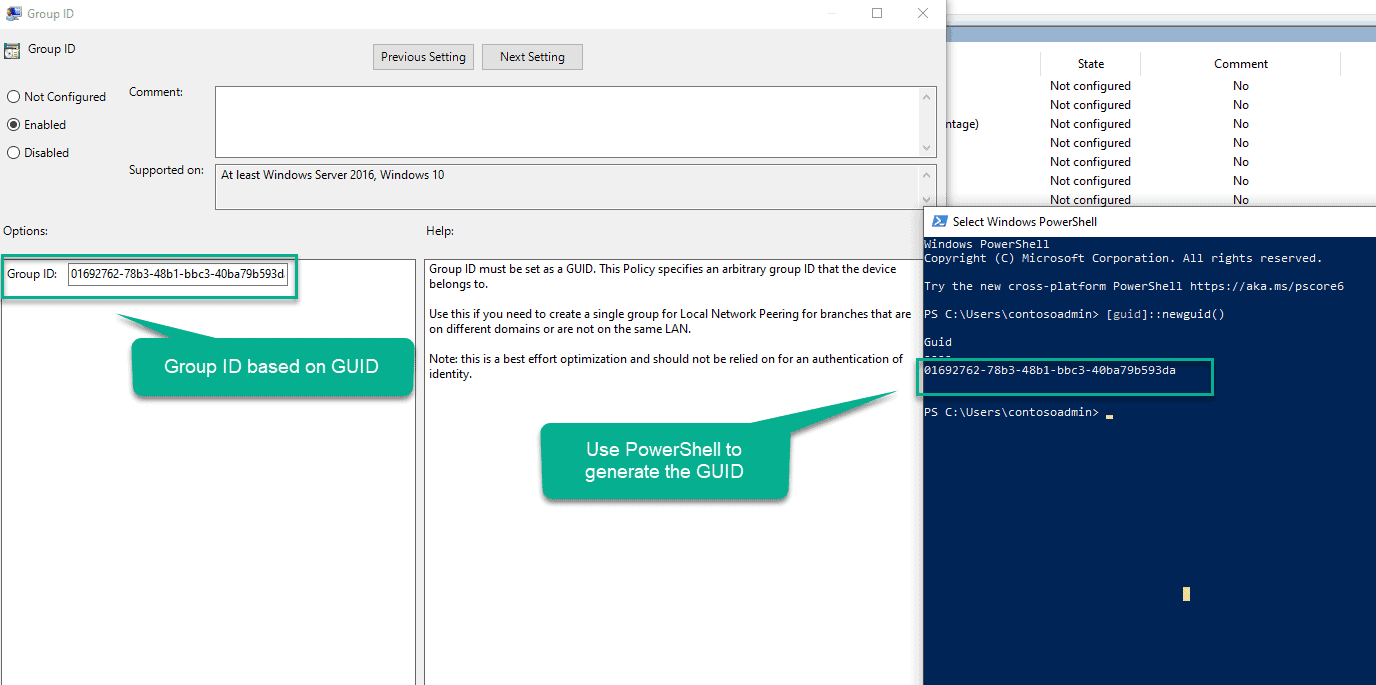
Task: Click Supported on box scroll down arrow
Action: pyautogui.click(x=928, y=202)
